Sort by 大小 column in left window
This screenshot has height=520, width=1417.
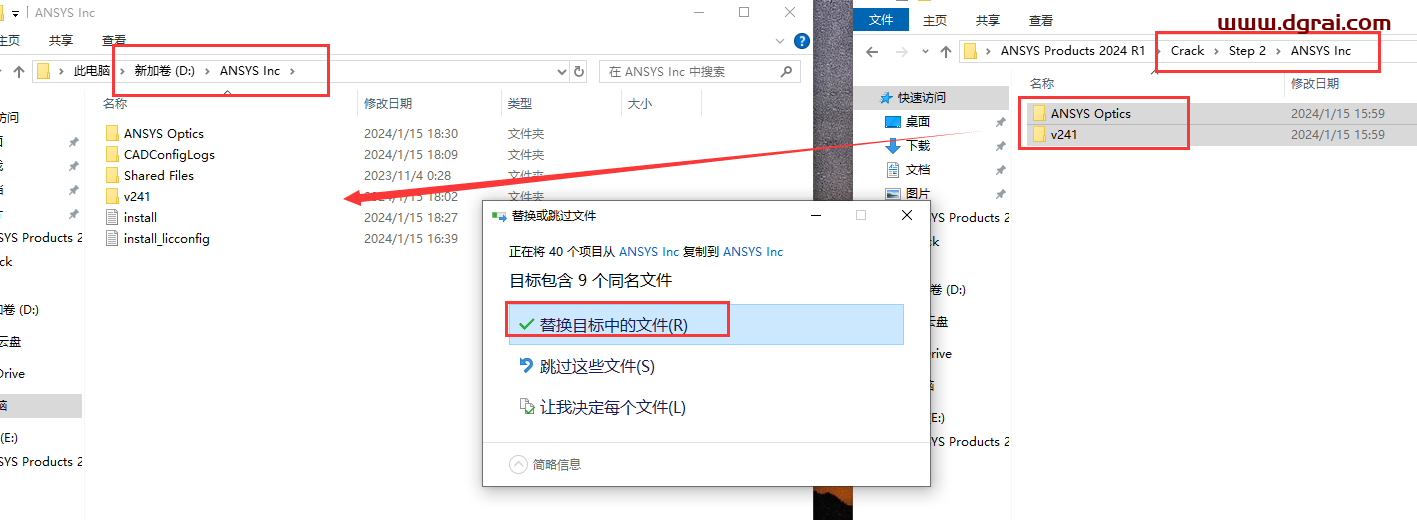[x=639, y=103]
